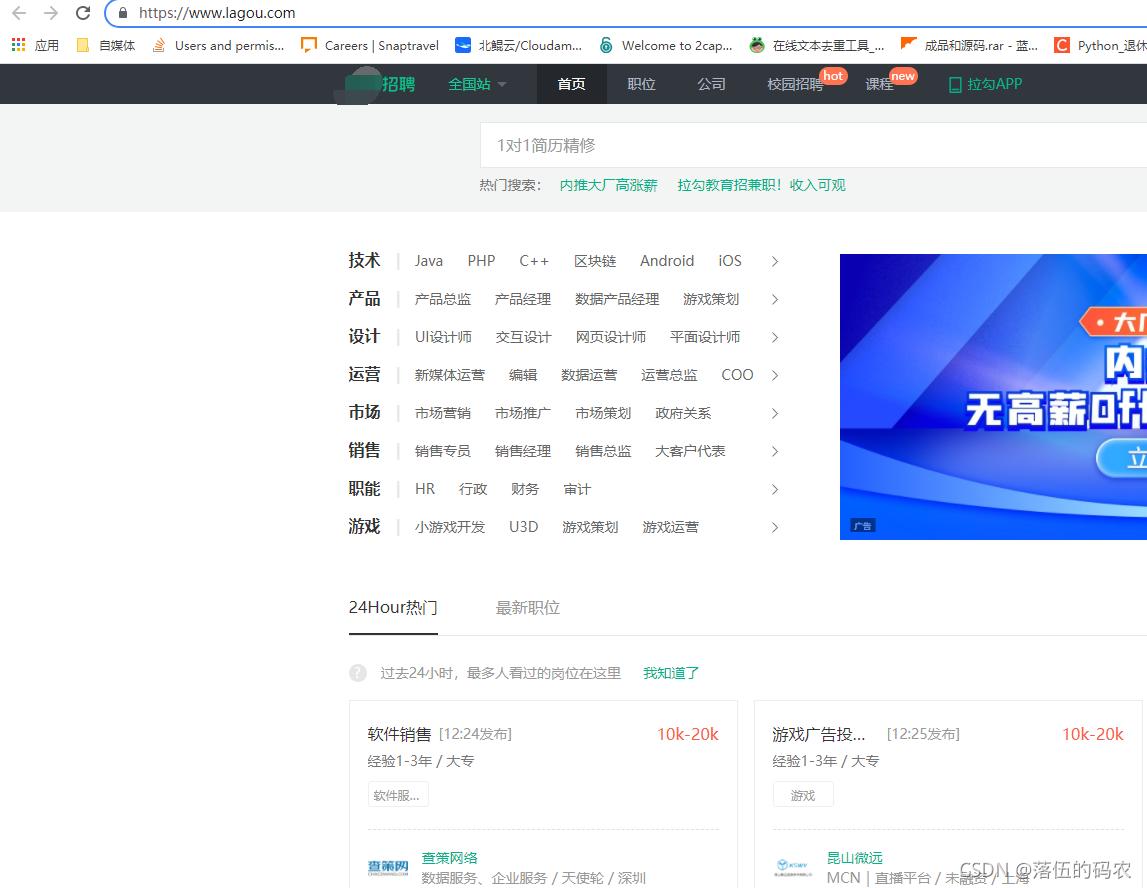
Task: Click the question mark icon beside 过去24小时
Action: (357, 672)
